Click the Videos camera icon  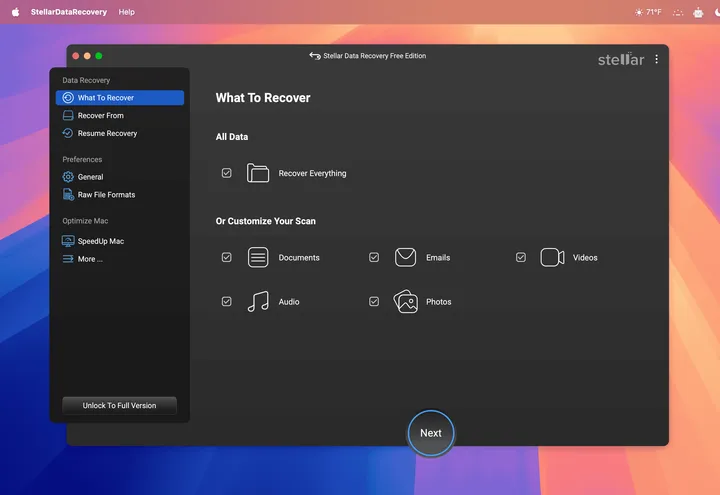click(552, 257)
